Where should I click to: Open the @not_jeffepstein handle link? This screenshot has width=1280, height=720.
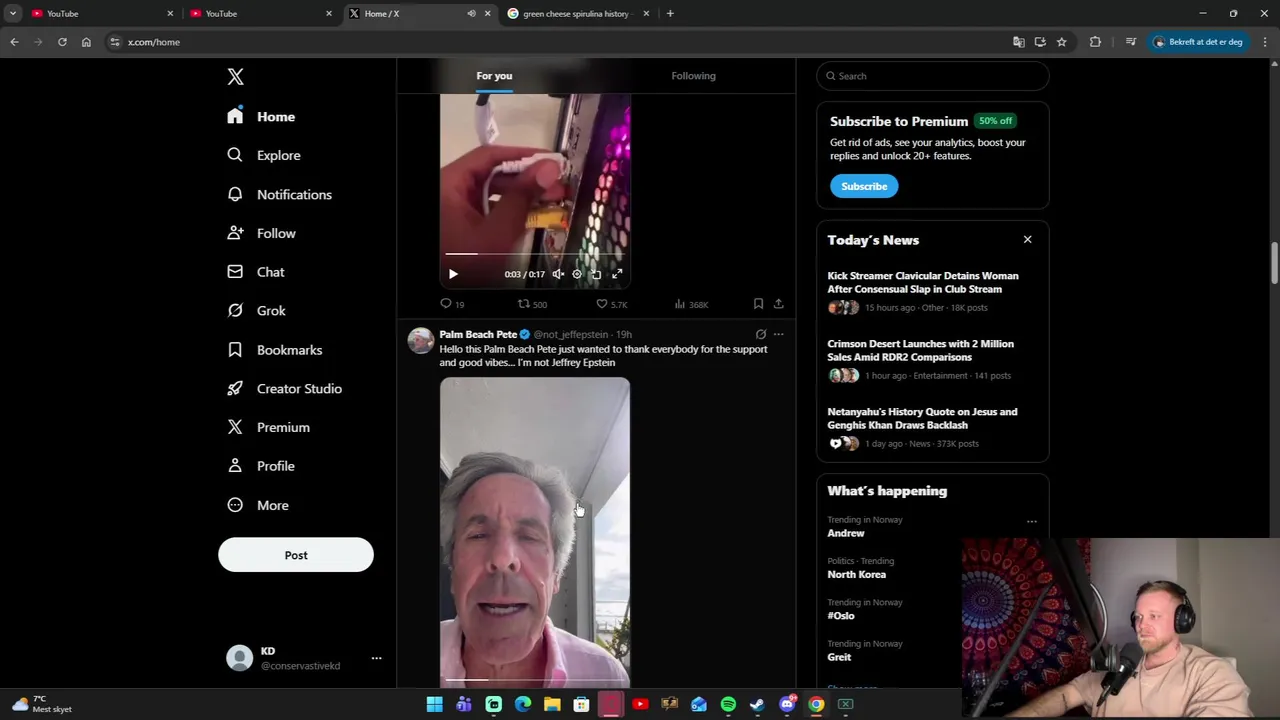coord(570,334)
